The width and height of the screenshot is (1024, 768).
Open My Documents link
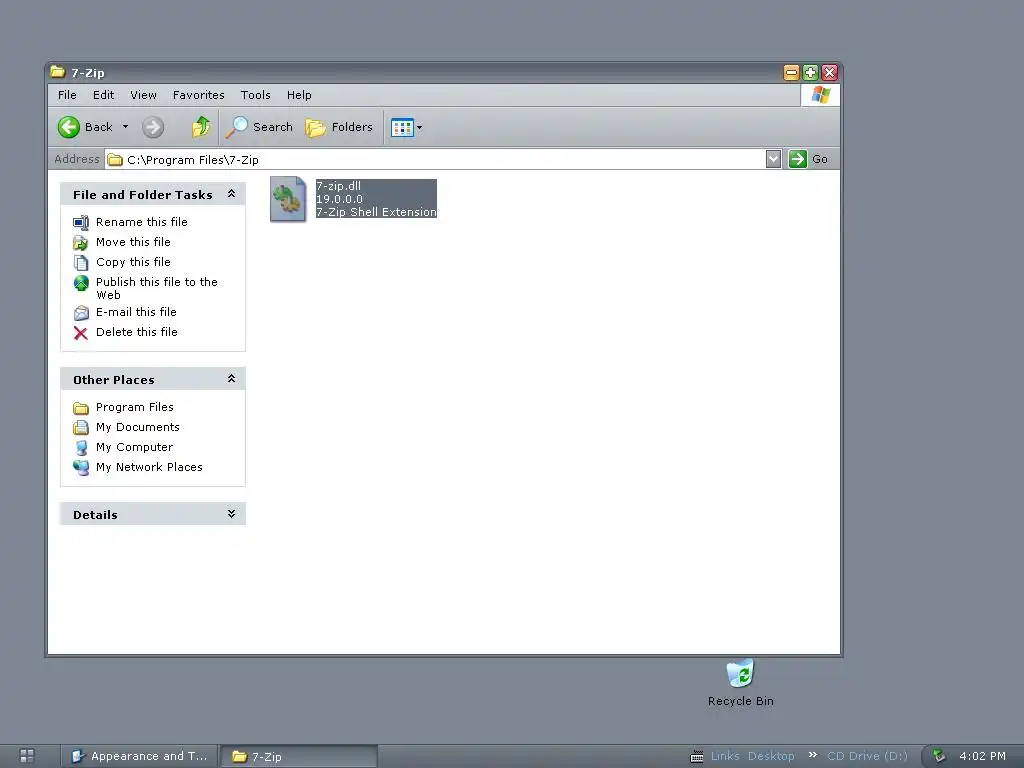(138, 427)
